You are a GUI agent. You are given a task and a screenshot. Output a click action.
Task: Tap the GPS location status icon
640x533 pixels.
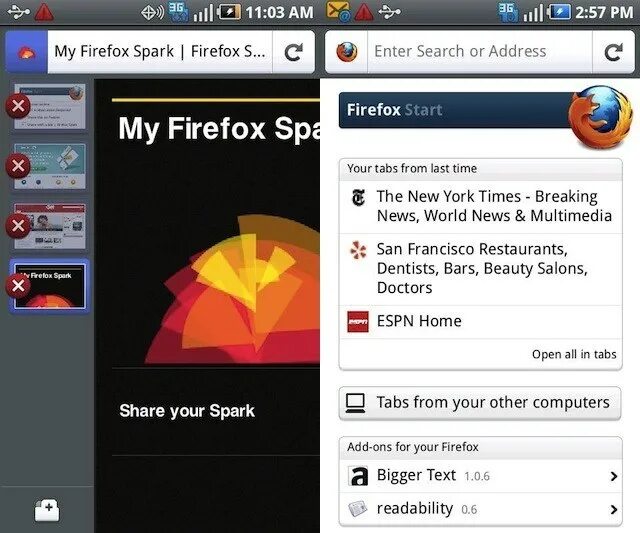click(153, 13)
